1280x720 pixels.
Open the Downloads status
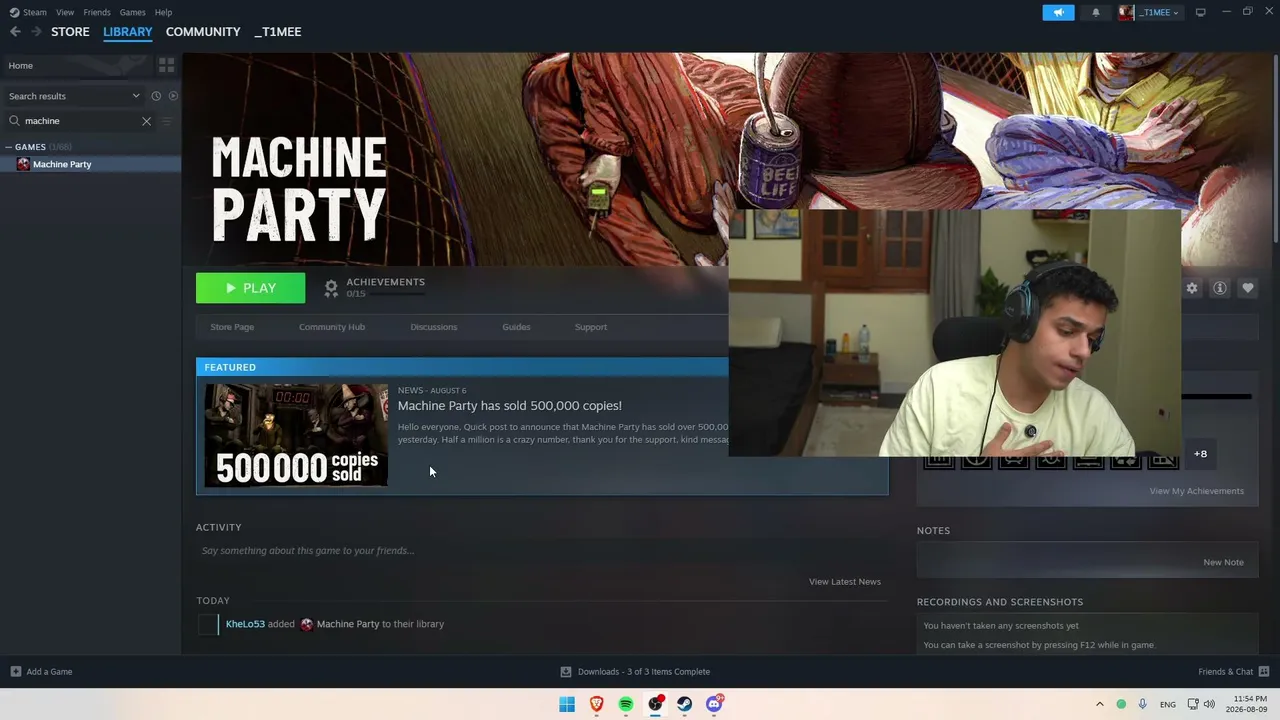point(635,672)
